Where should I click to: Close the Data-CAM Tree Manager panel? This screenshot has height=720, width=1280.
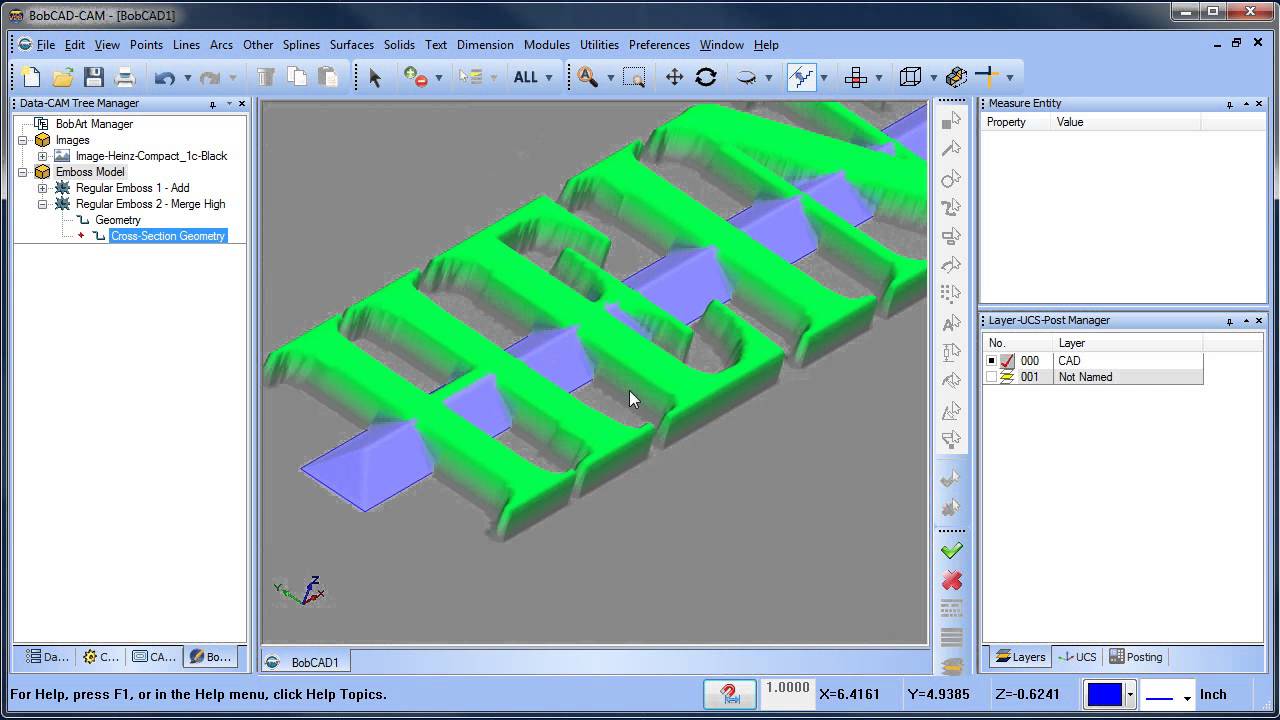(241, 104)
